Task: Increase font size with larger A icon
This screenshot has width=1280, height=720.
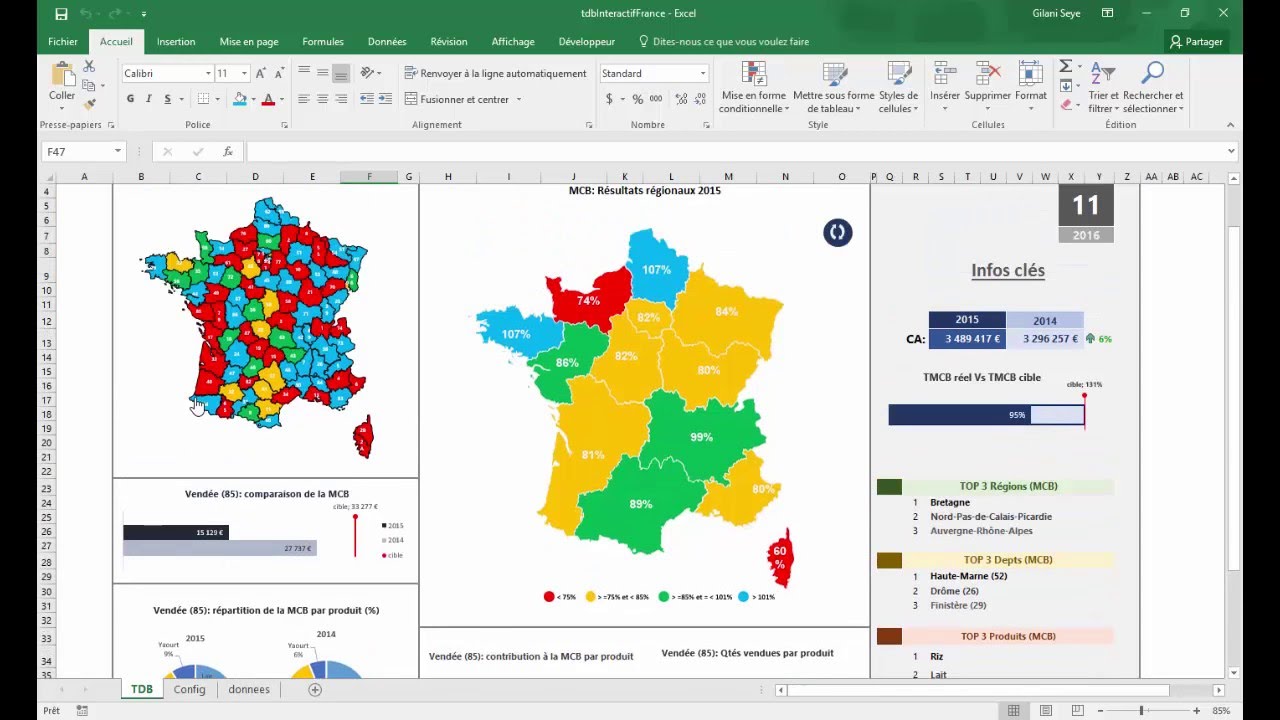Action: pos(261,73)
